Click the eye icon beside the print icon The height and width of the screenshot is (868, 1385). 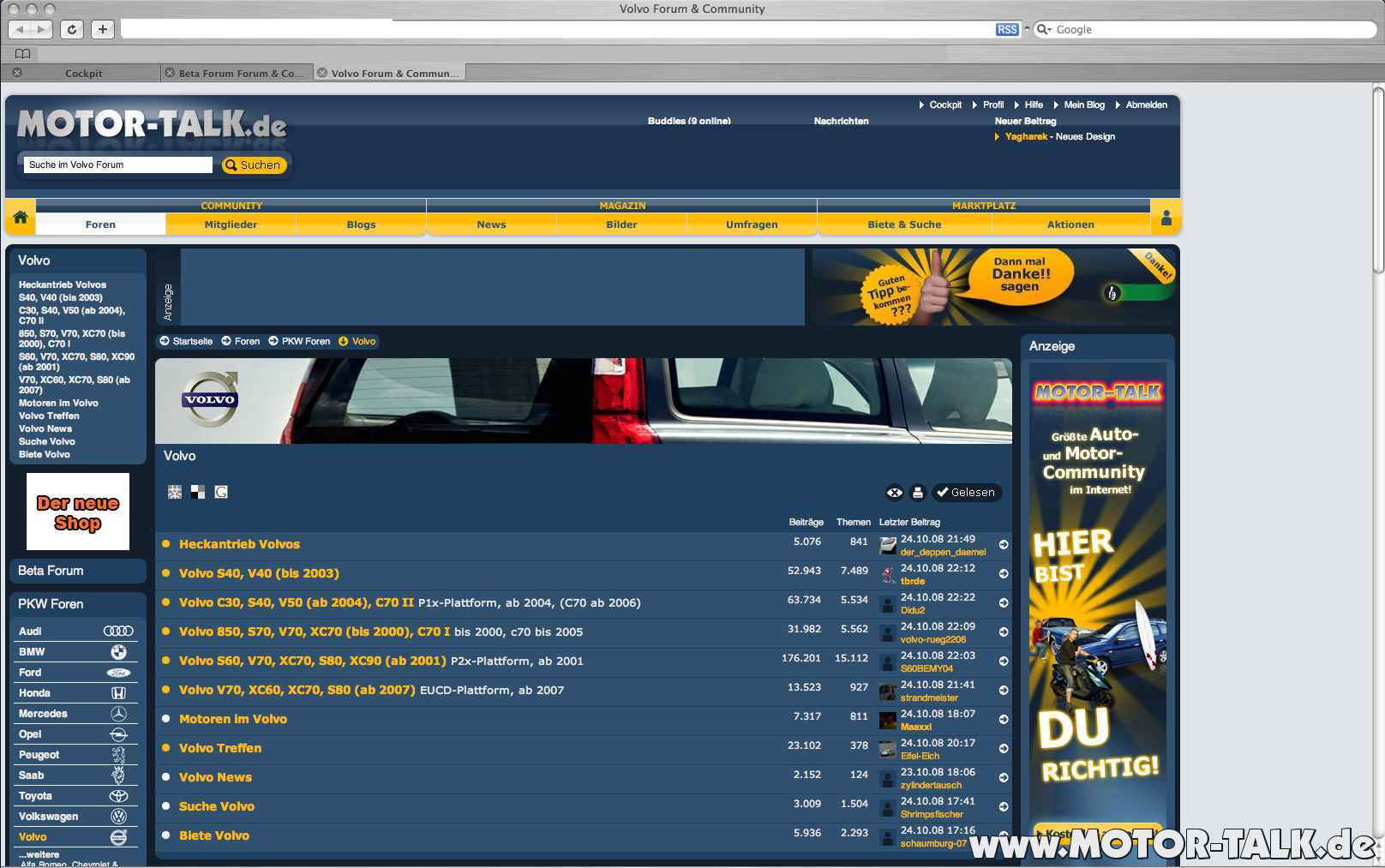click(895, 493)
